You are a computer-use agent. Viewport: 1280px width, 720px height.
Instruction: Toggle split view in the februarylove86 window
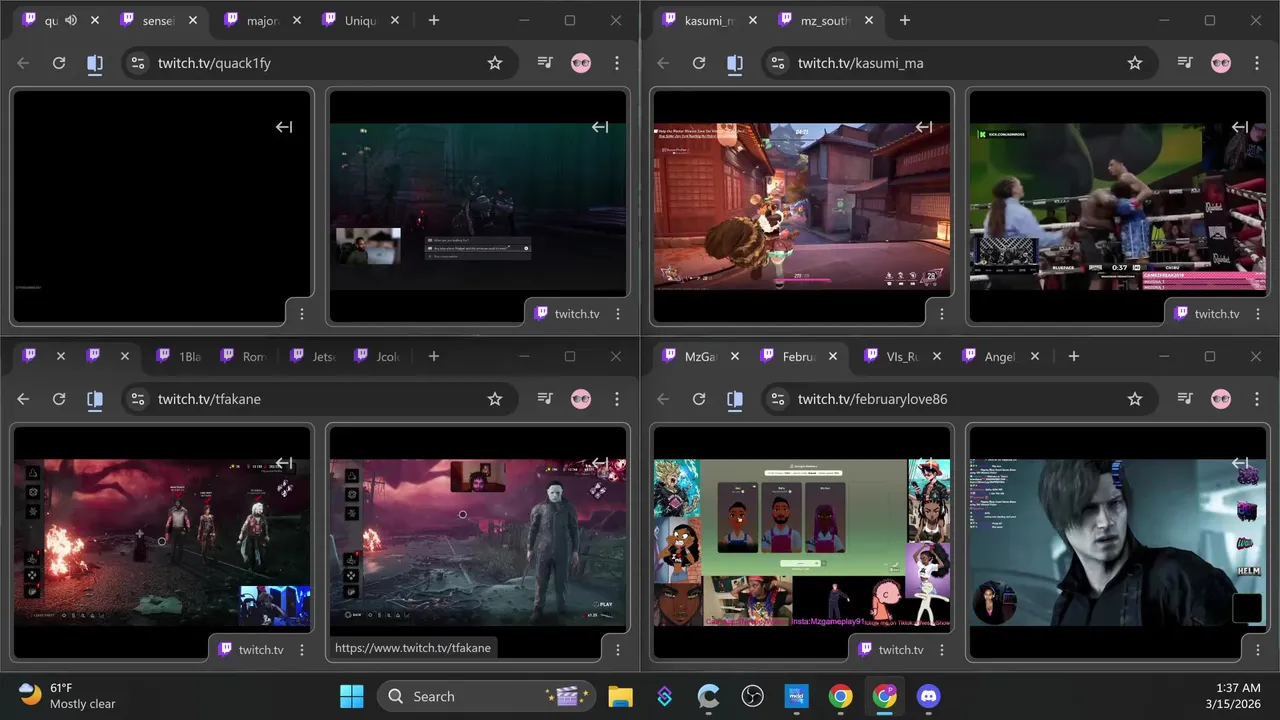click(x=735, y=399)
